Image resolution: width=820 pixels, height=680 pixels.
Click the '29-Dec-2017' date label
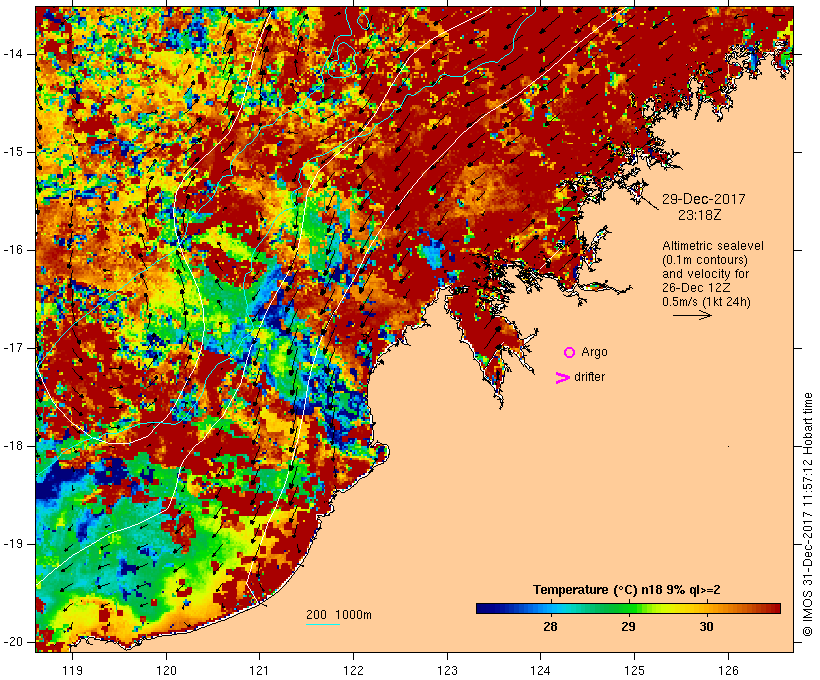click(x=703, y=199)
